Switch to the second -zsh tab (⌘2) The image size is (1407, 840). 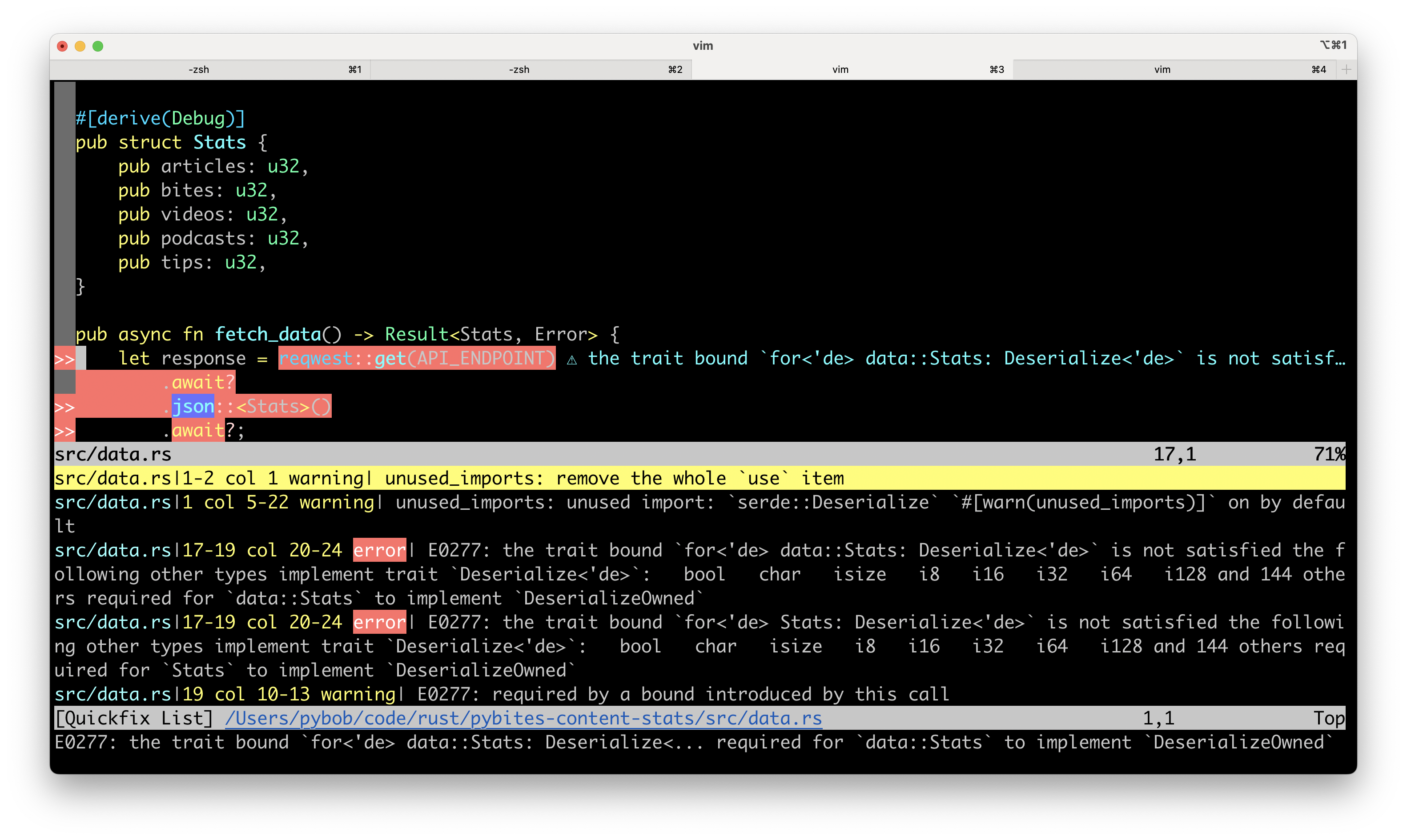531,69
